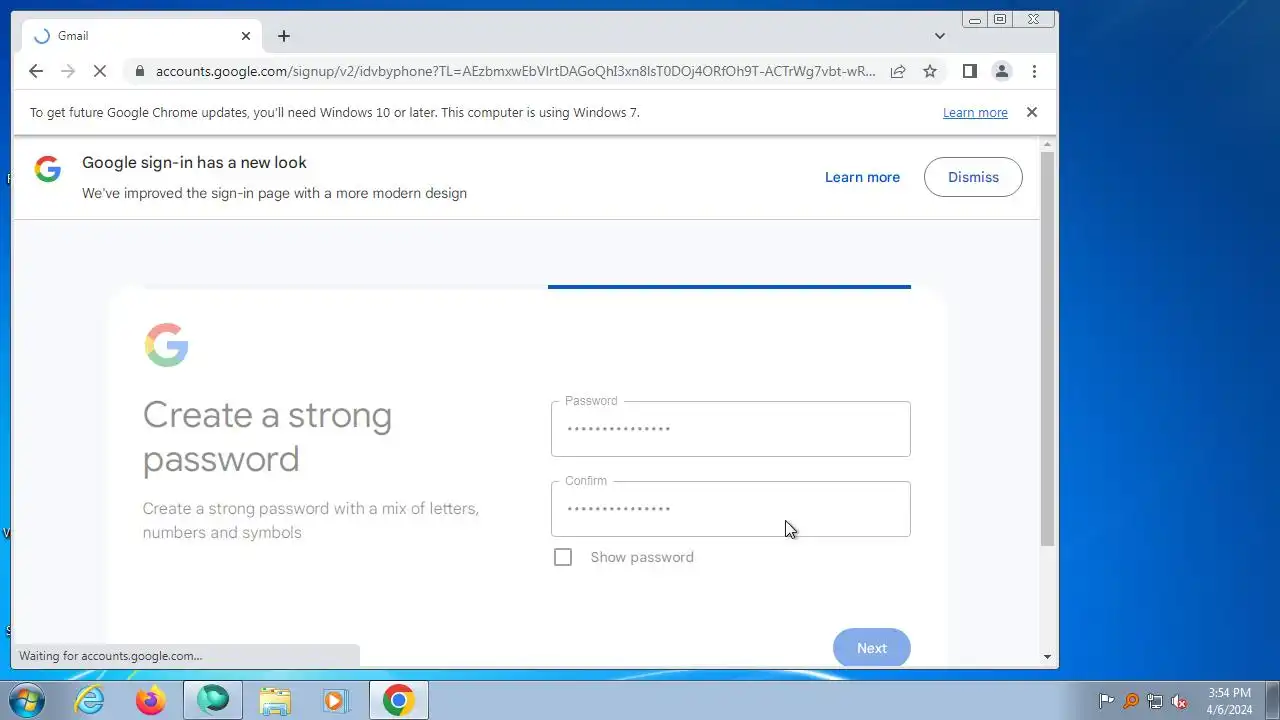Launch Firefox from taskbar
Screen dimensions: 1280x720
point(151,700)
